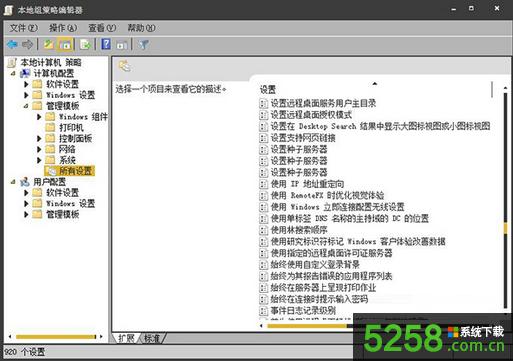Click the folder icon of 打印机
This screenshot has width=513, height=361.
click(x=50, y=127)
